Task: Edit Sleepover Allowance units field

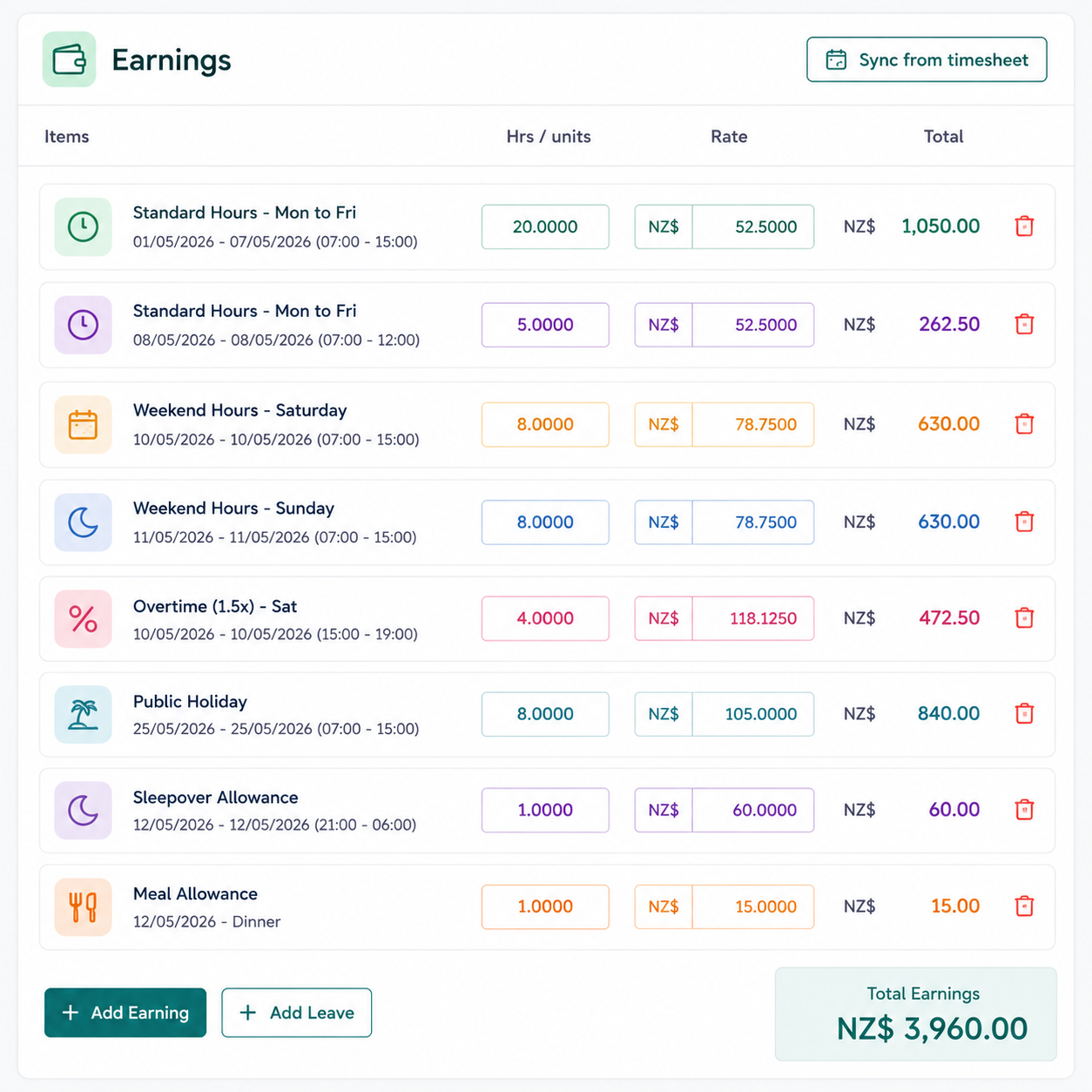Action: point(545,810)
